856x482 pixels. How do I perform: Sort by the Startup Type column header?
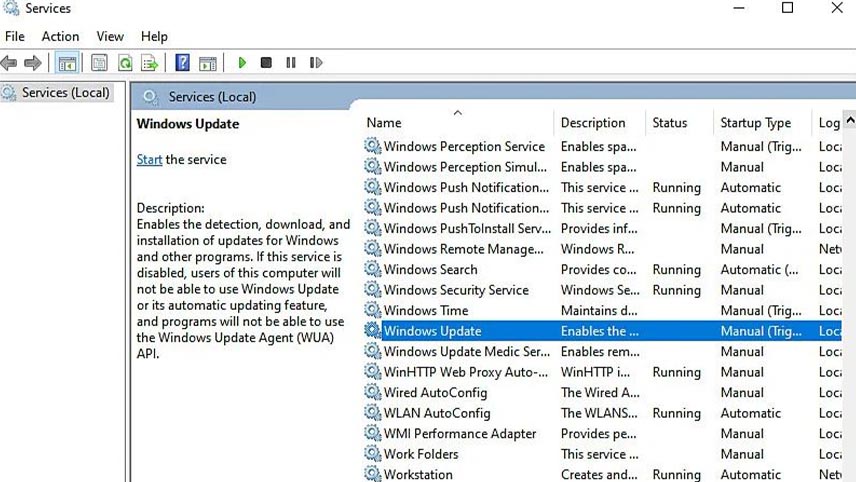pyautogui.click(x=763, y=123)
